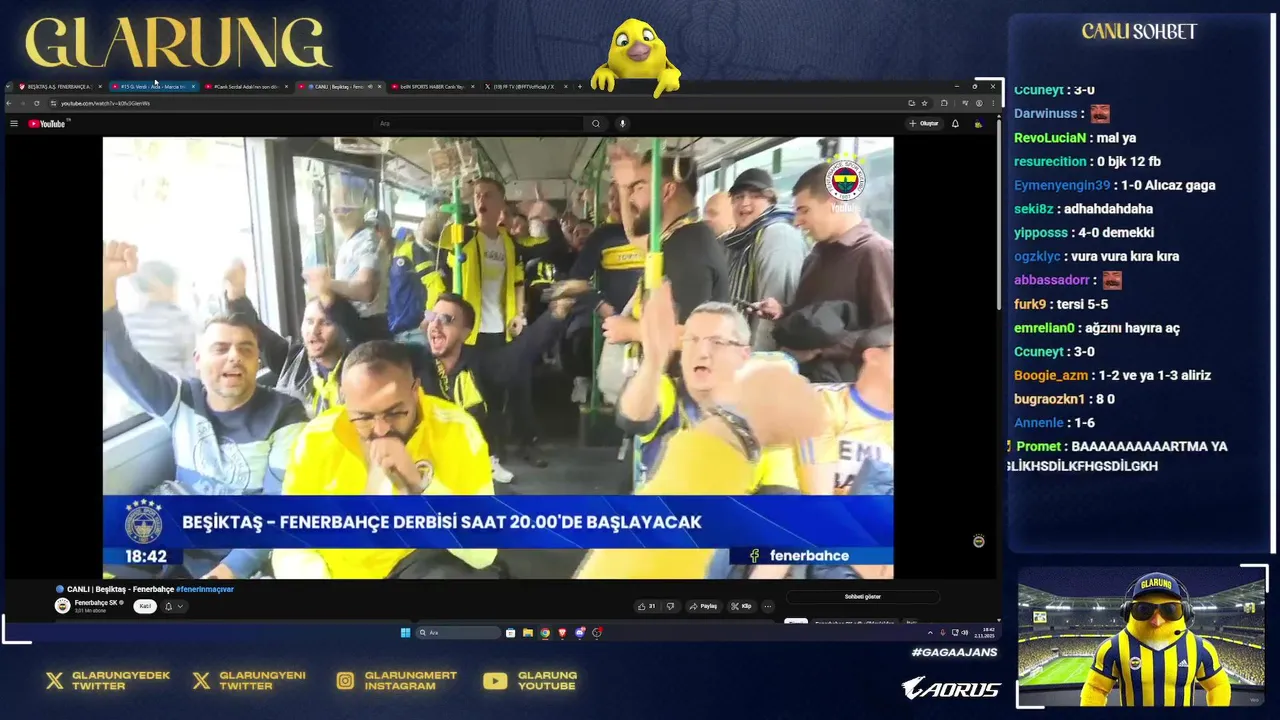Click the Paylaş share button
1280x720 pixels.
pyautogui.click(x=704, y=606)
